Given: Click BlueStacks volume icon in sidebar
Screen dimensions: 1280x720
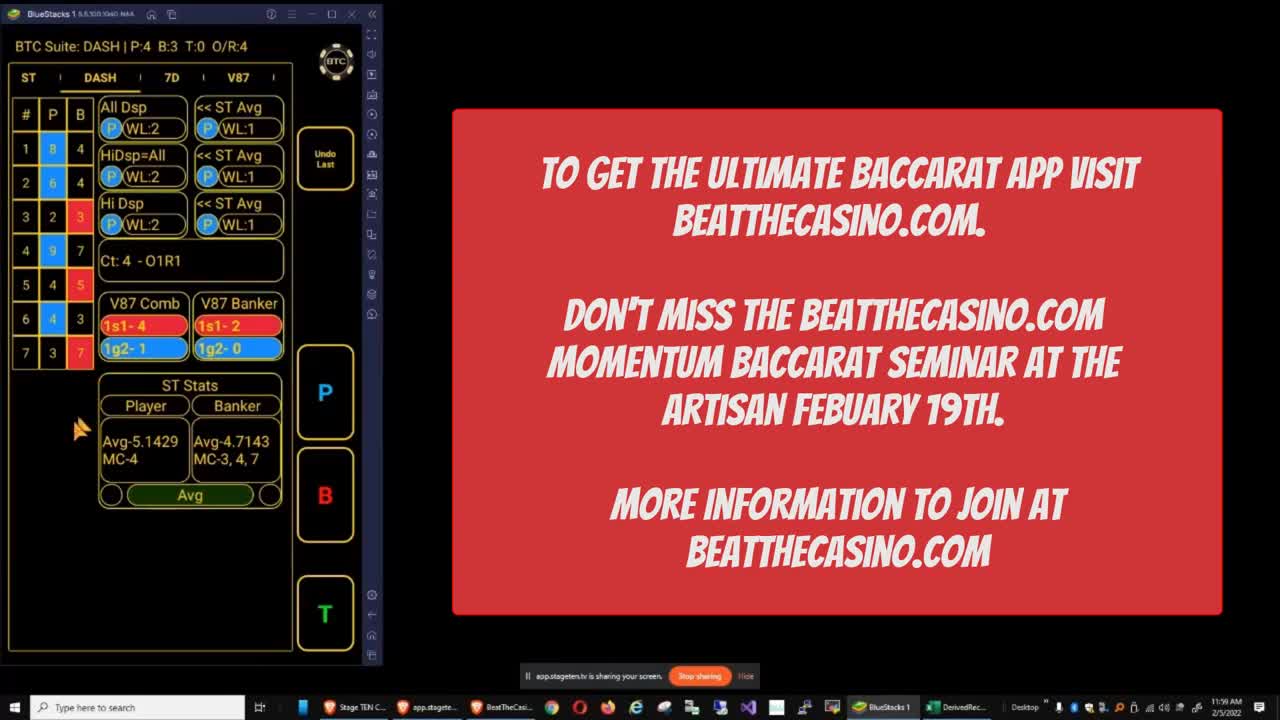Looking at the screenshot, I should (x=372, y=55).
